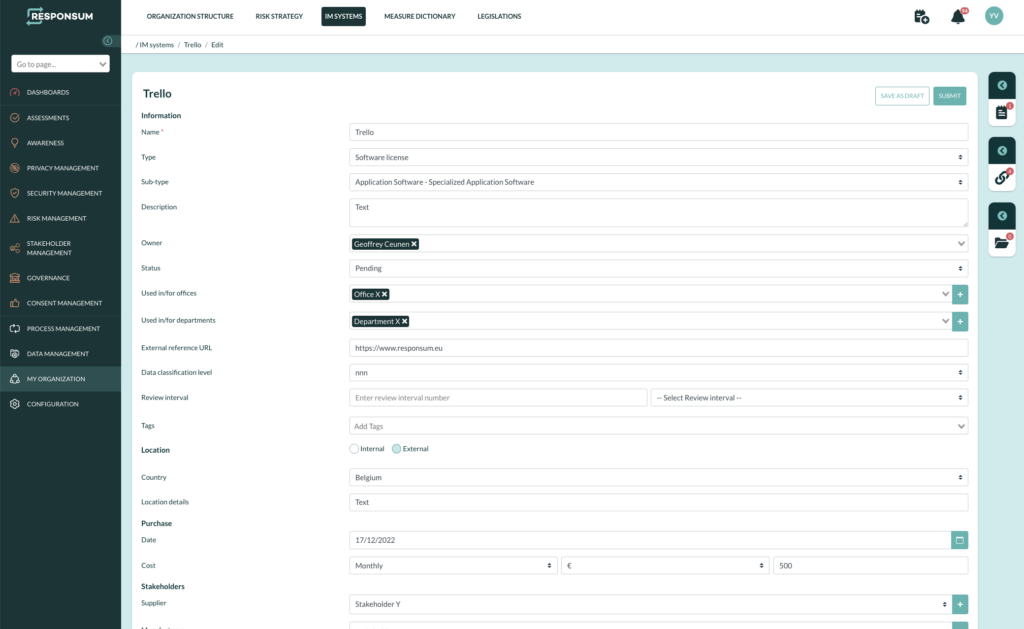The height and width of the screenshot is (629, 1024).
Task: Go to Assessments in the sidebar
Action: click(60, 118)
